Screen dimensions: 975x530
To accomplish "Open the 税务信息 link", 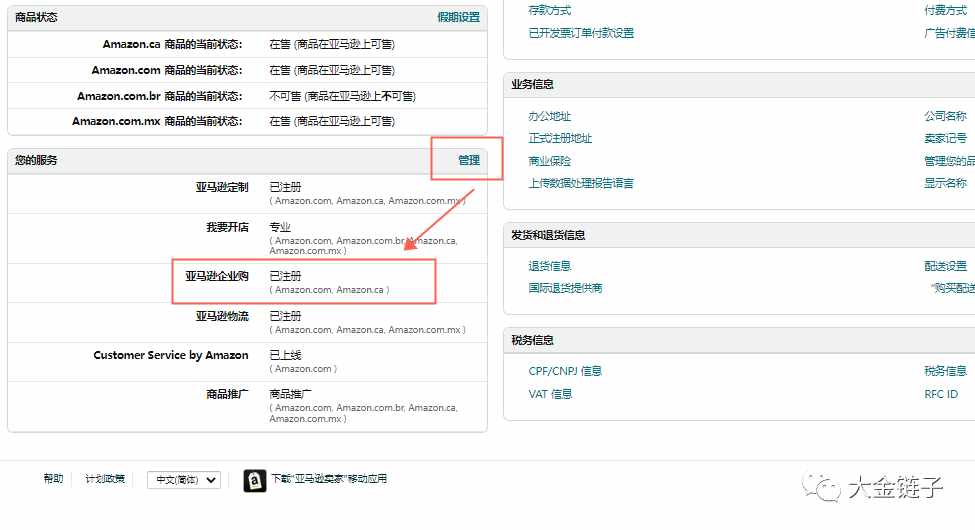I will (x=945, y=371).
